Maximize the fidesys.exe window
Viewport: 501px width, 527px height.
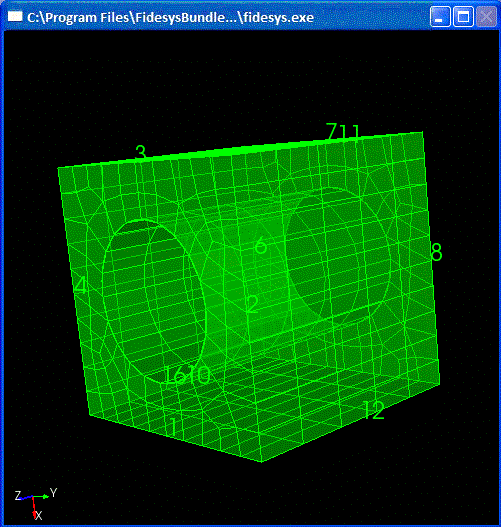[x=463, y=16]
